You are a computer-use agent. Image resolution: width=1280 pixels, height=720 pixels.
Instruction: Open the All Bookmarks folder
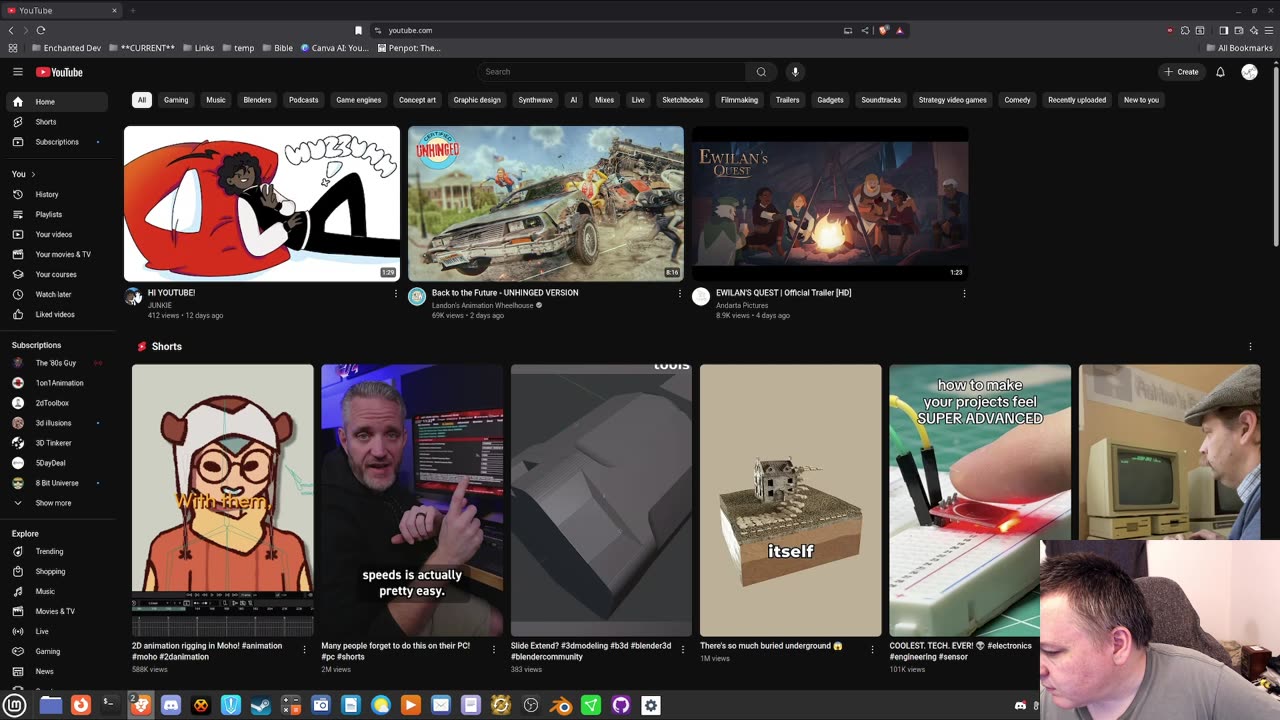coord(1239,48)
